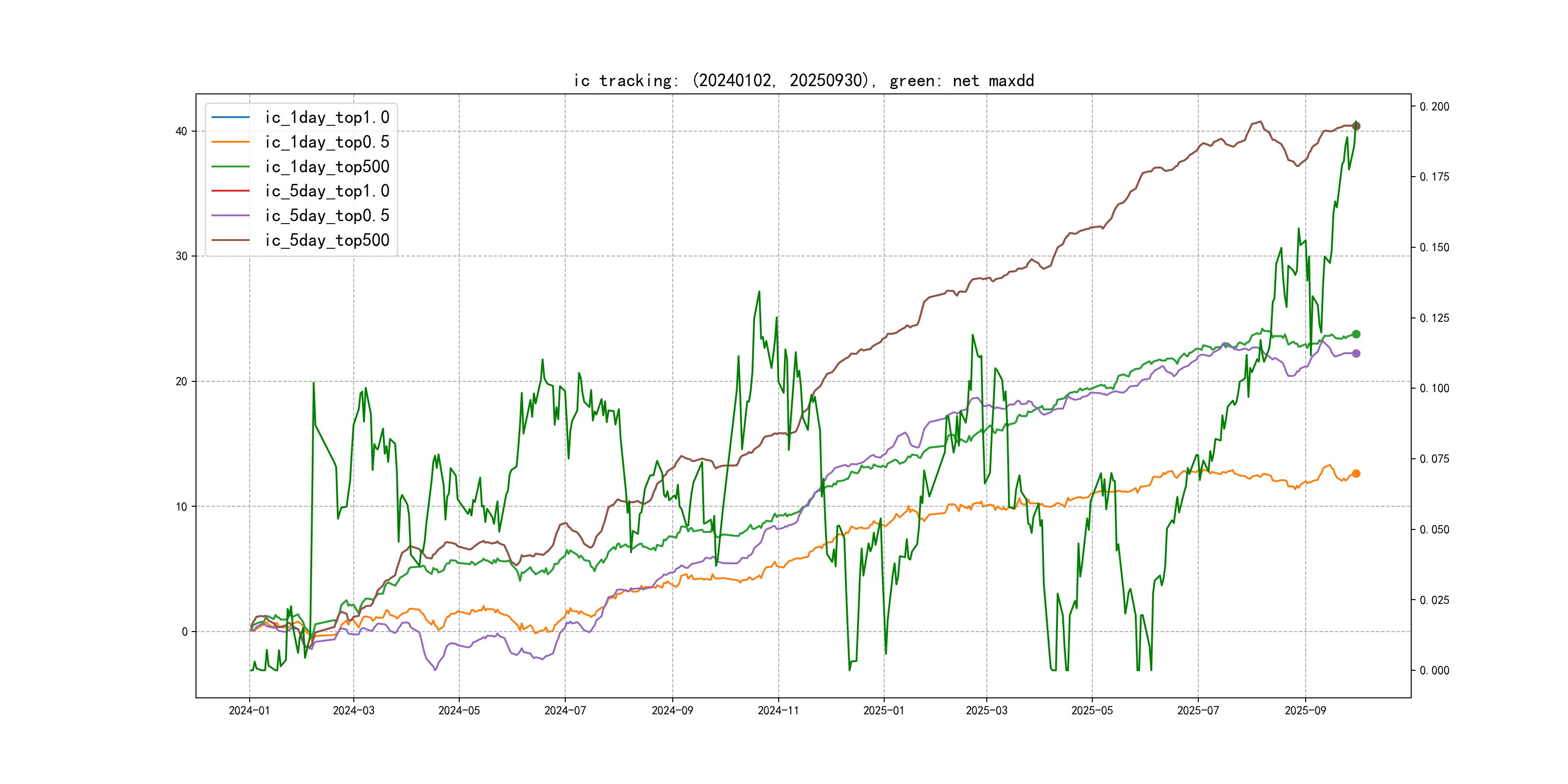The width and height of the screenshot is (1568, 784).
Task: Click the ic_1day_top0.5 legend label
Action: pyautogui.click(x=327, y=142)
